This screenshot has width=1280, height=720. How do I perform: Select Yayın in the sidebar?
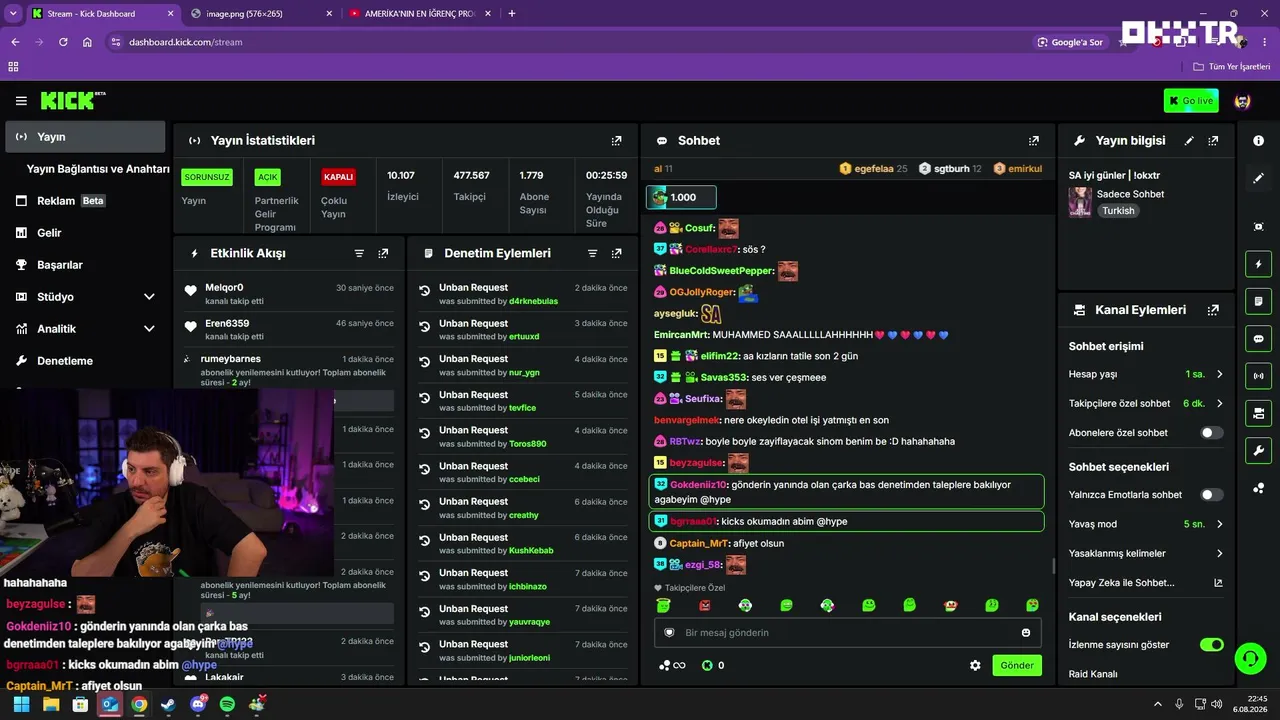pyautogui.click(x=85, y=137)
